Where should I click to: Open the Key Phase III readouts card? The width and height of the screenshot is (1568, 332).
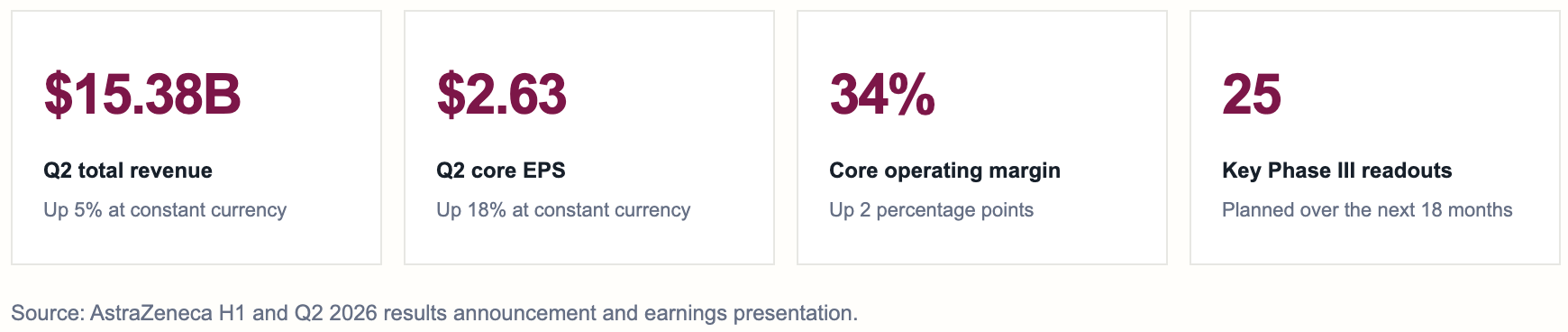click(x=1375, y=138)
